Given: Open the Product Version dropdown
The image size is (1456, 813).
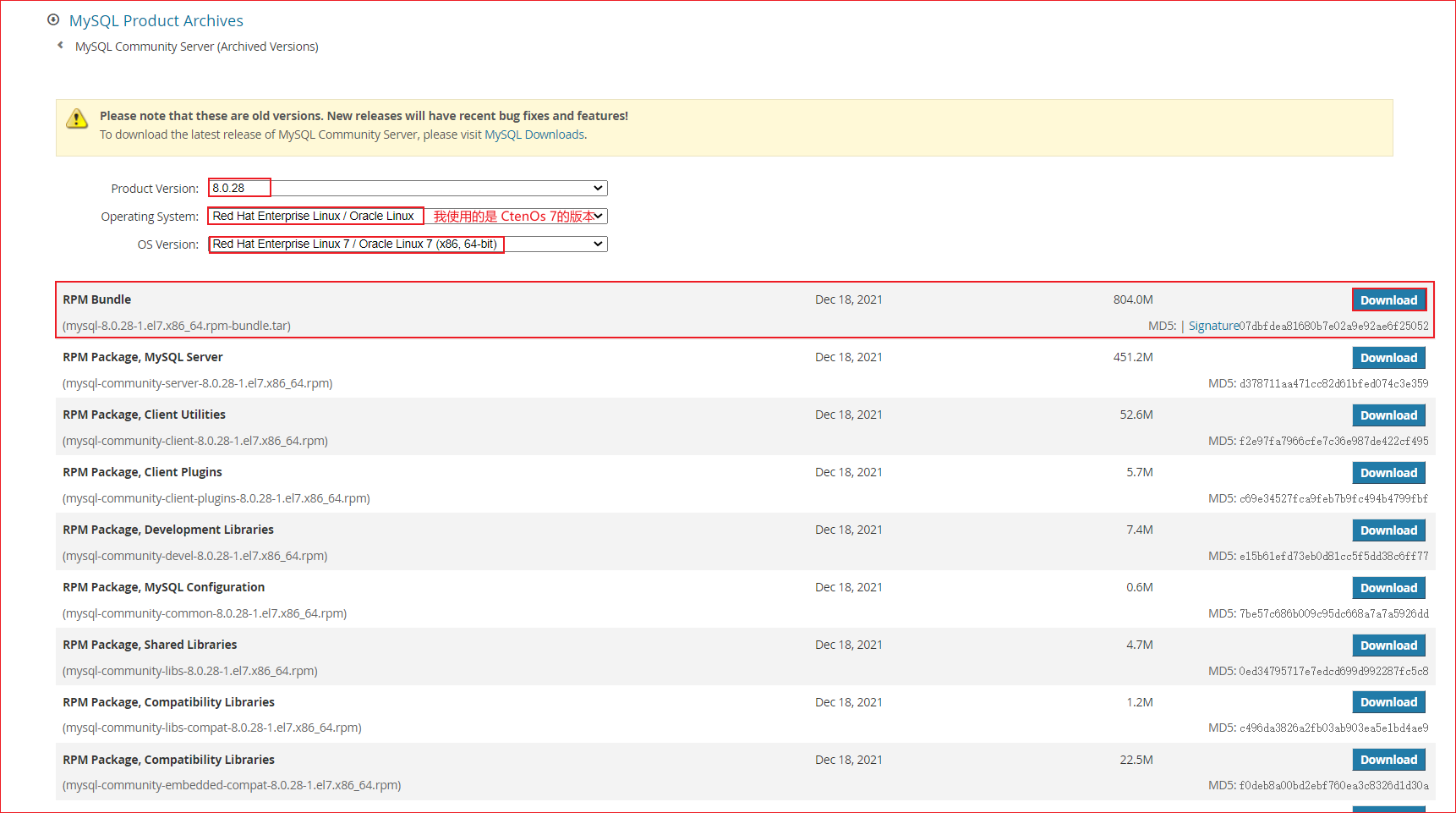Looking at the screenshot, I should coord(408,188).
